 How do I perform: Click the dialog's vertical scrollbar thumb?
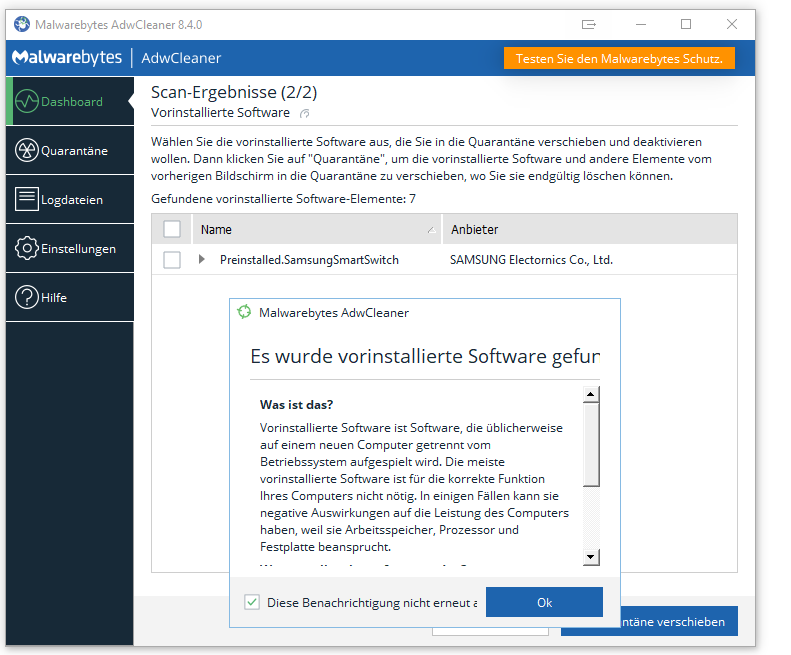point(591,443)
